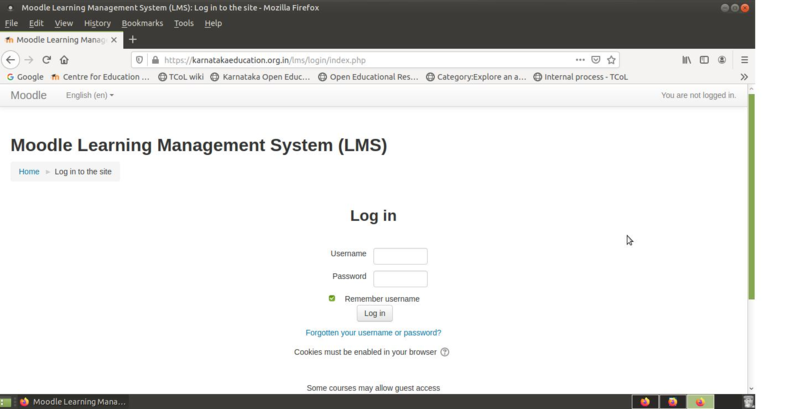Show site security padlock info

pos(155,60)
